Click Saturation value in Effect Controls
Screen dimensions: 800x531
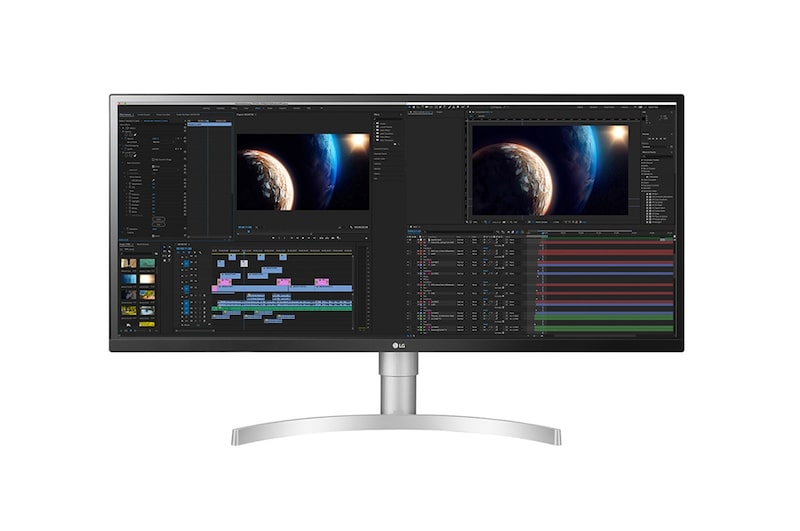tap(155, 229)
